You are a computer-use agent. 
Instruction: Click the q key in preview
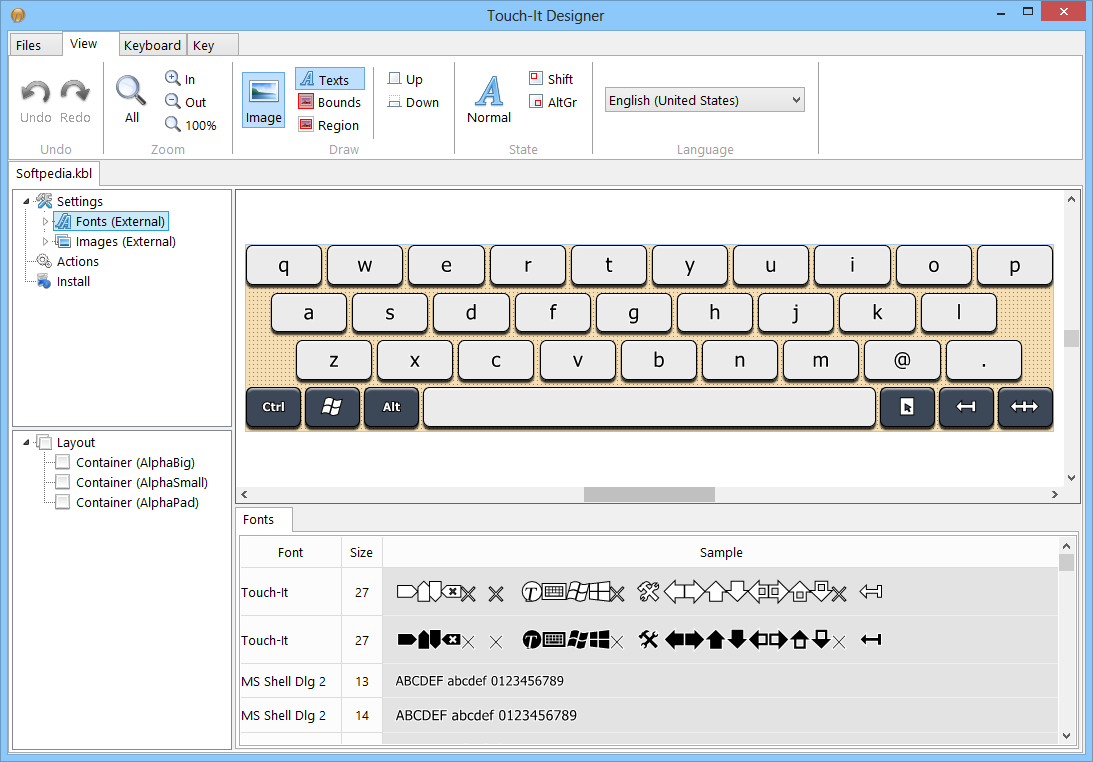[x=284, y=266]
